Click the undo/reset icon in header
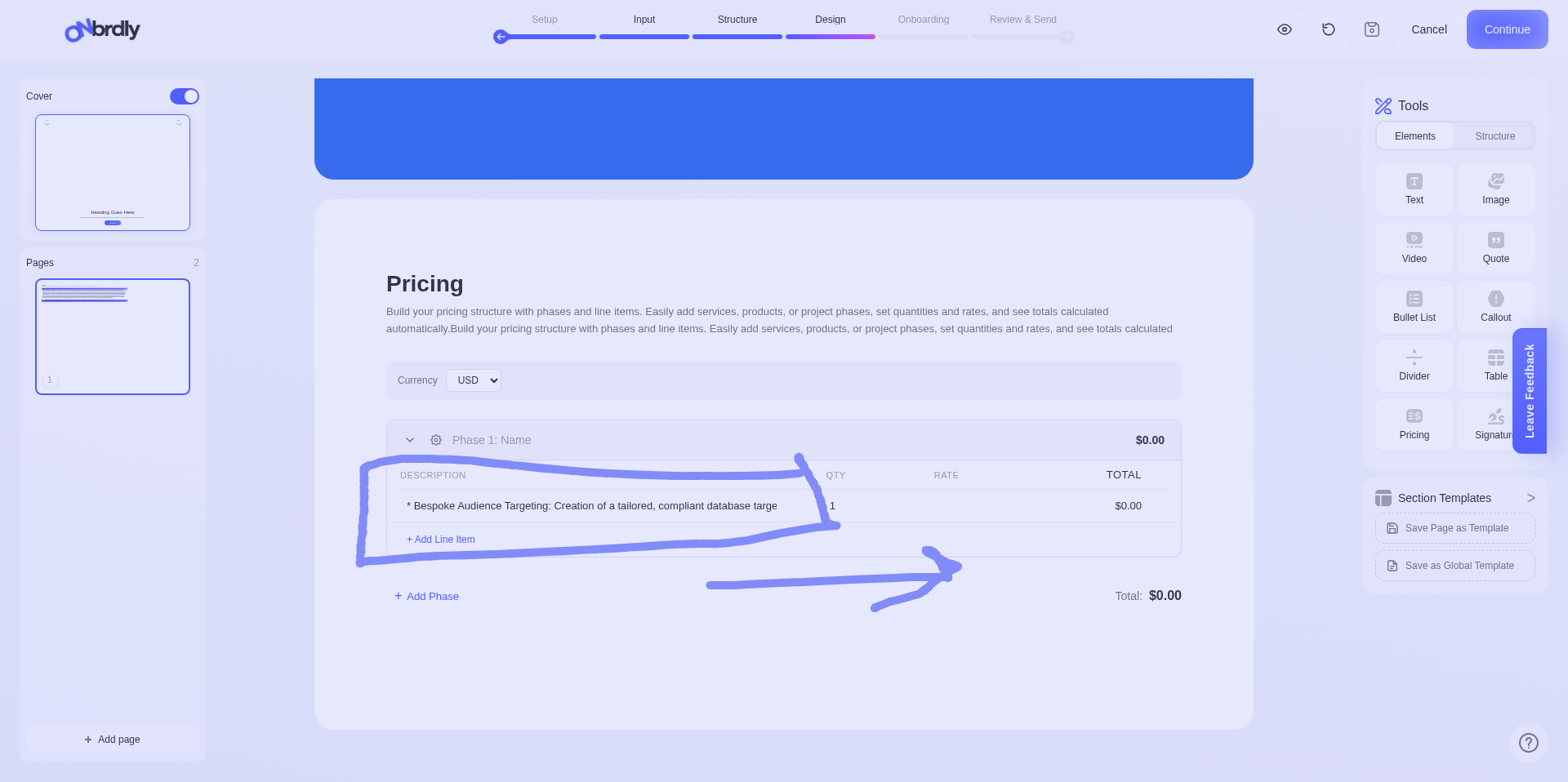The height and width of the screenshot is (782, 1568). 1328,29
